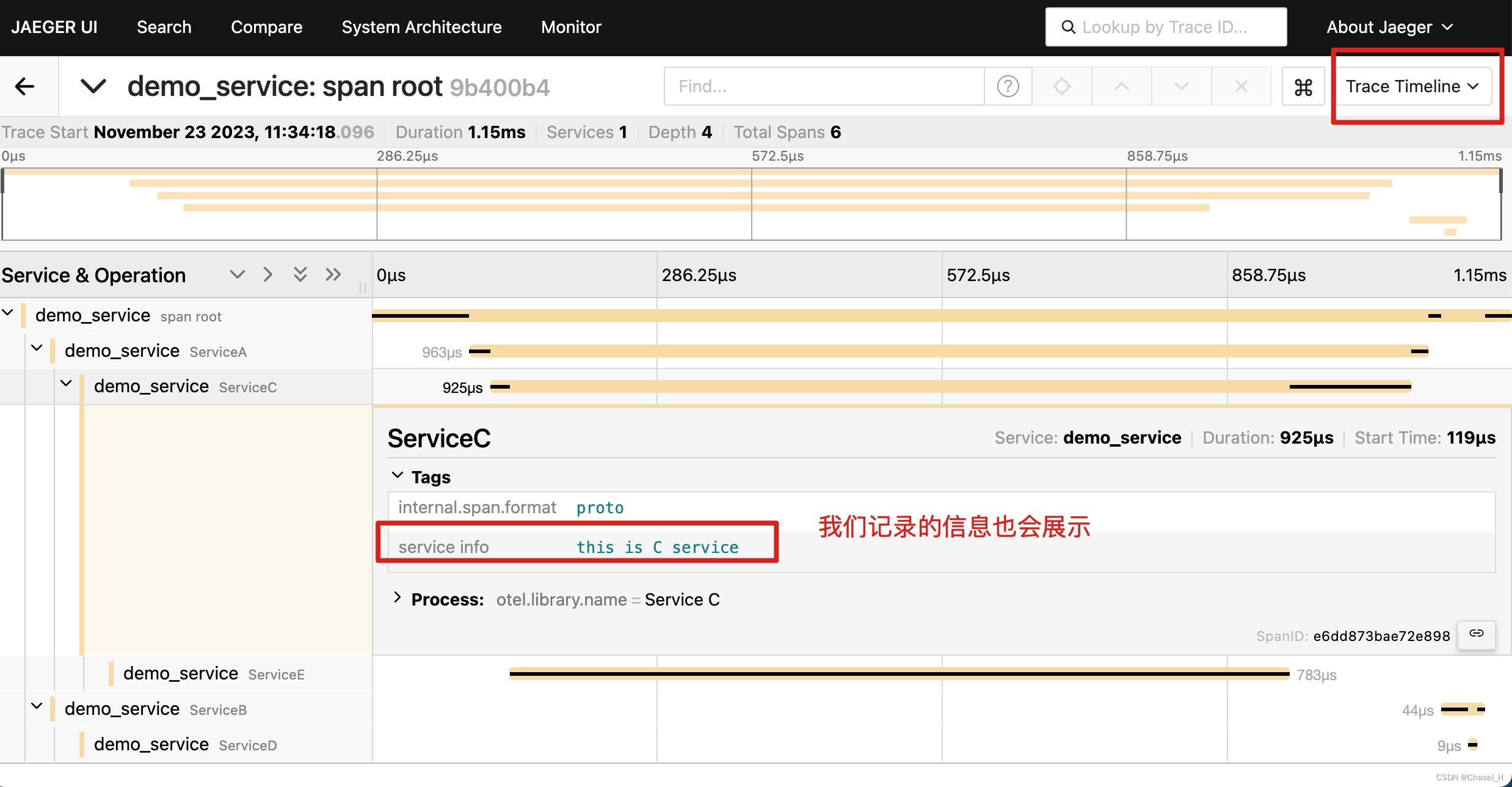Collapse all spans double-right chevron icon

333,274
